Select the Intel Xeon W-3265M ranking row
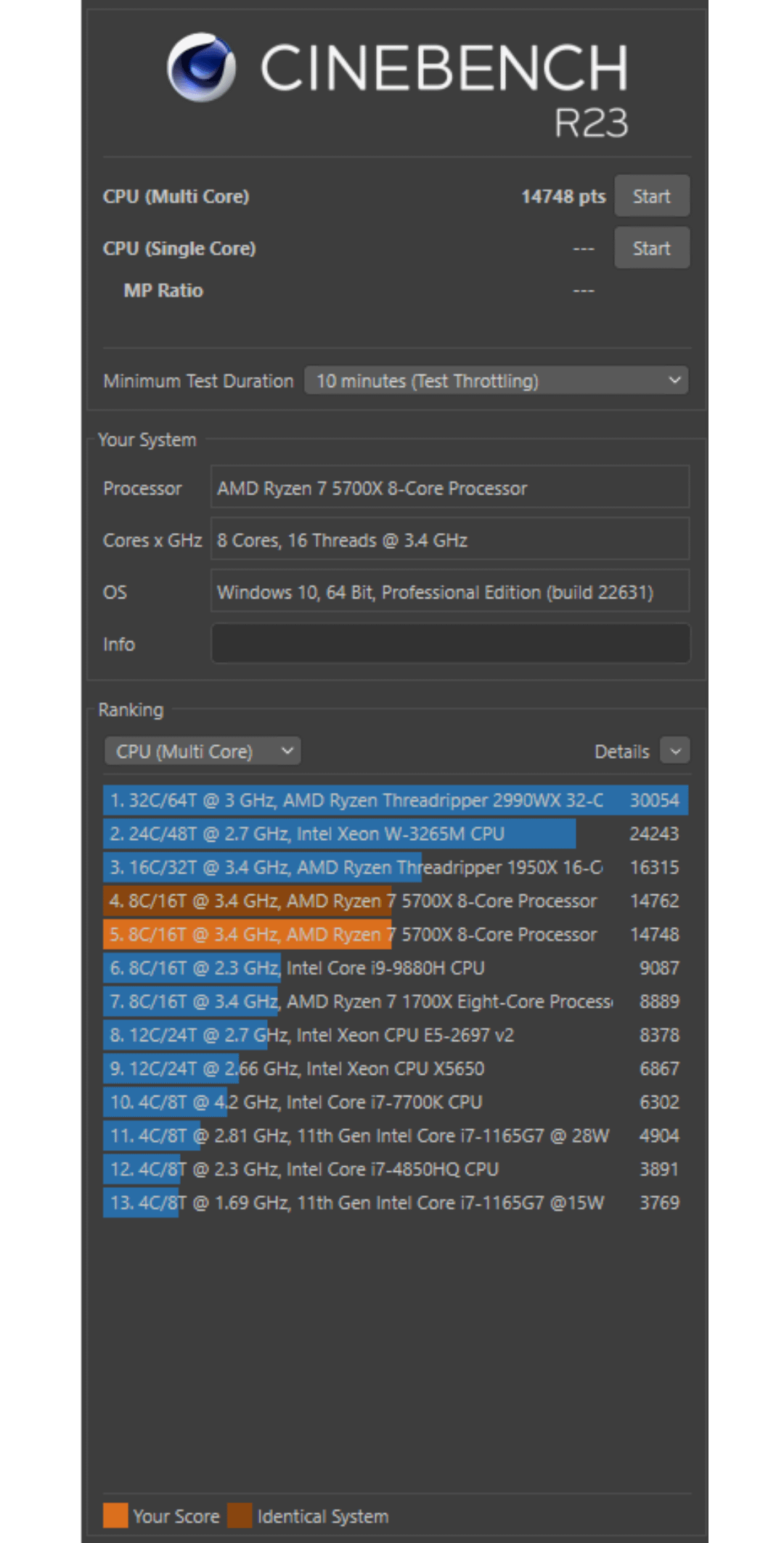This screenshot has height=1543, width=784. tap(396, 834)
